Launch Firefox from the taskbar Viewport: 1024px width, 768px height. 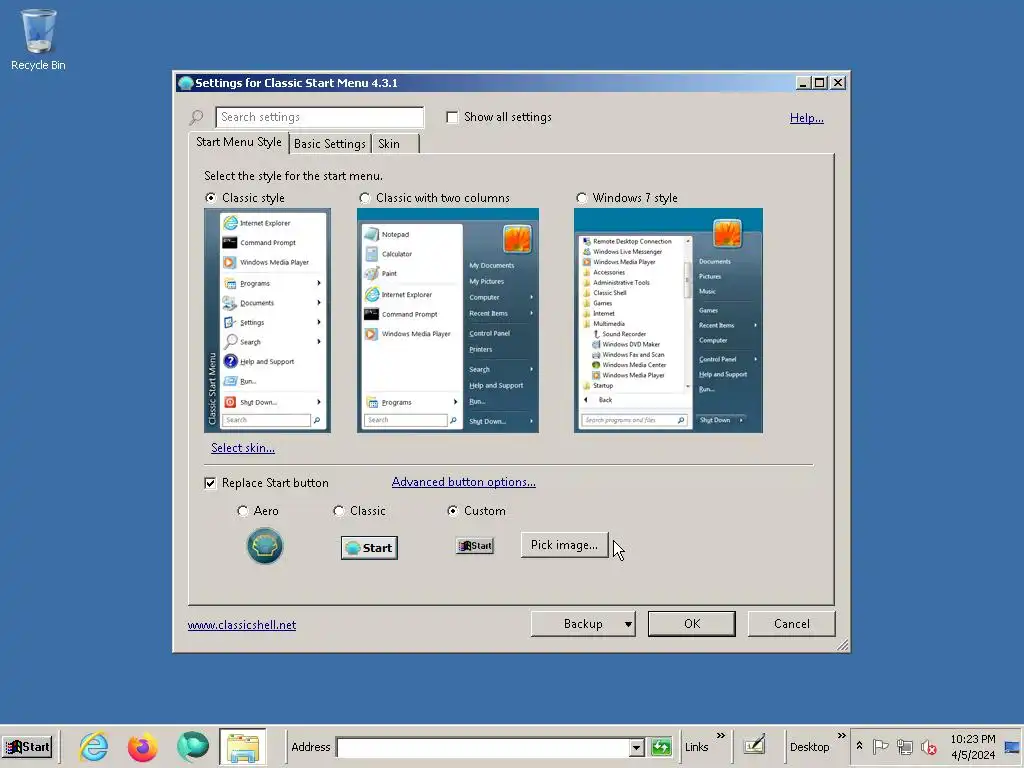(x=142, y=747)
